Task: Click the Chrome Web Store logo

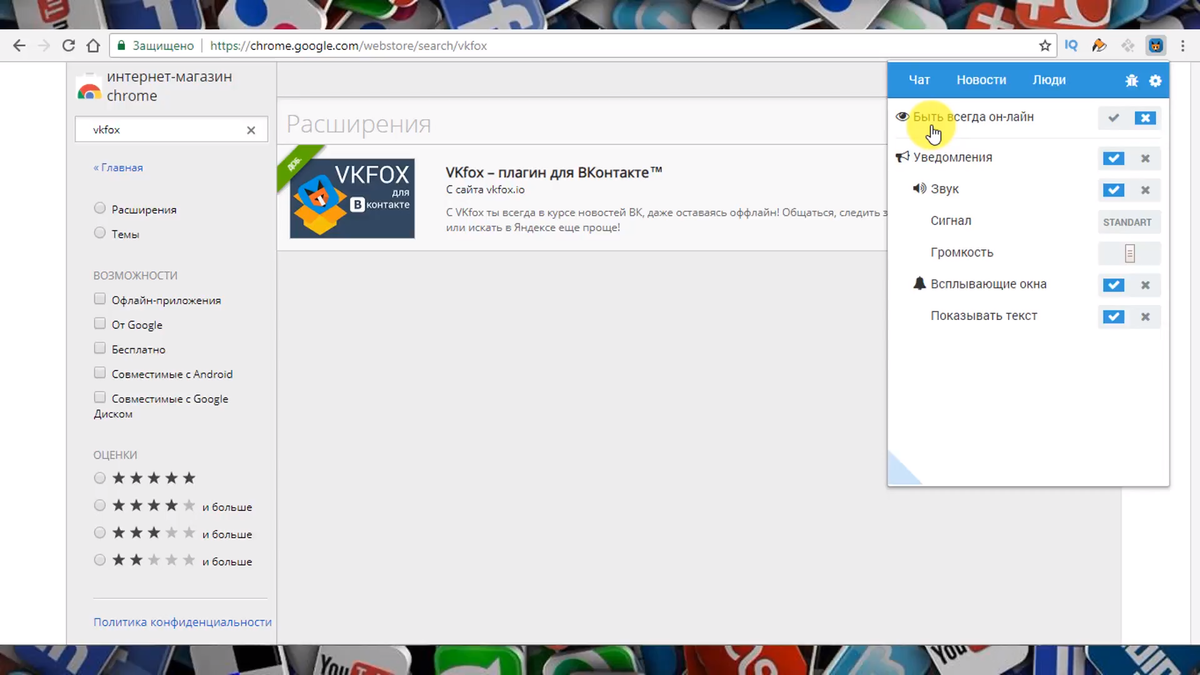Action: click(89, 88)
